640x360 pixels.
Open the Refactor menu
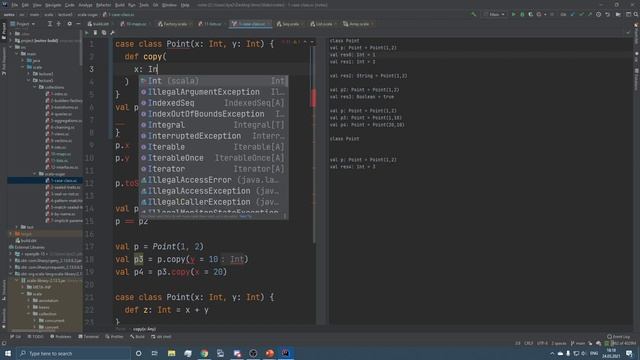click(103, 5)
